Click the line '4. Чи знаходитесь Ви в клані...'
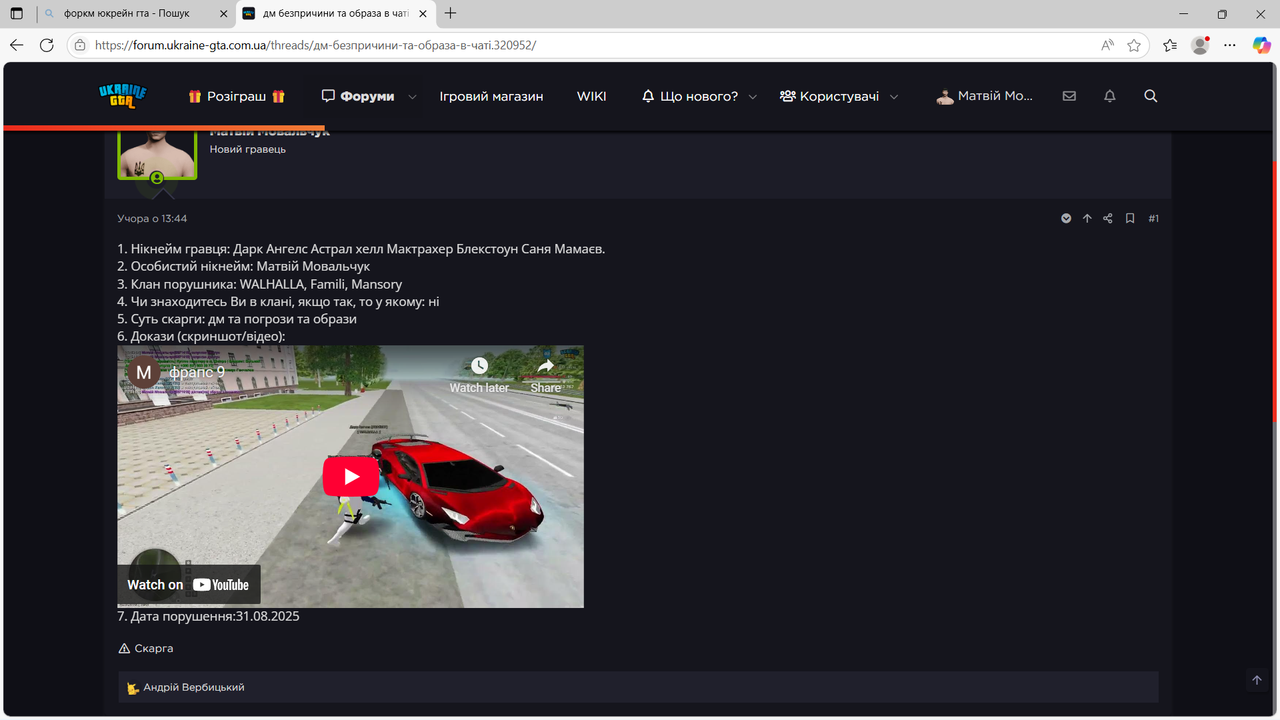The width and height of the screenshot is (1280, 720). click(278, 302)
